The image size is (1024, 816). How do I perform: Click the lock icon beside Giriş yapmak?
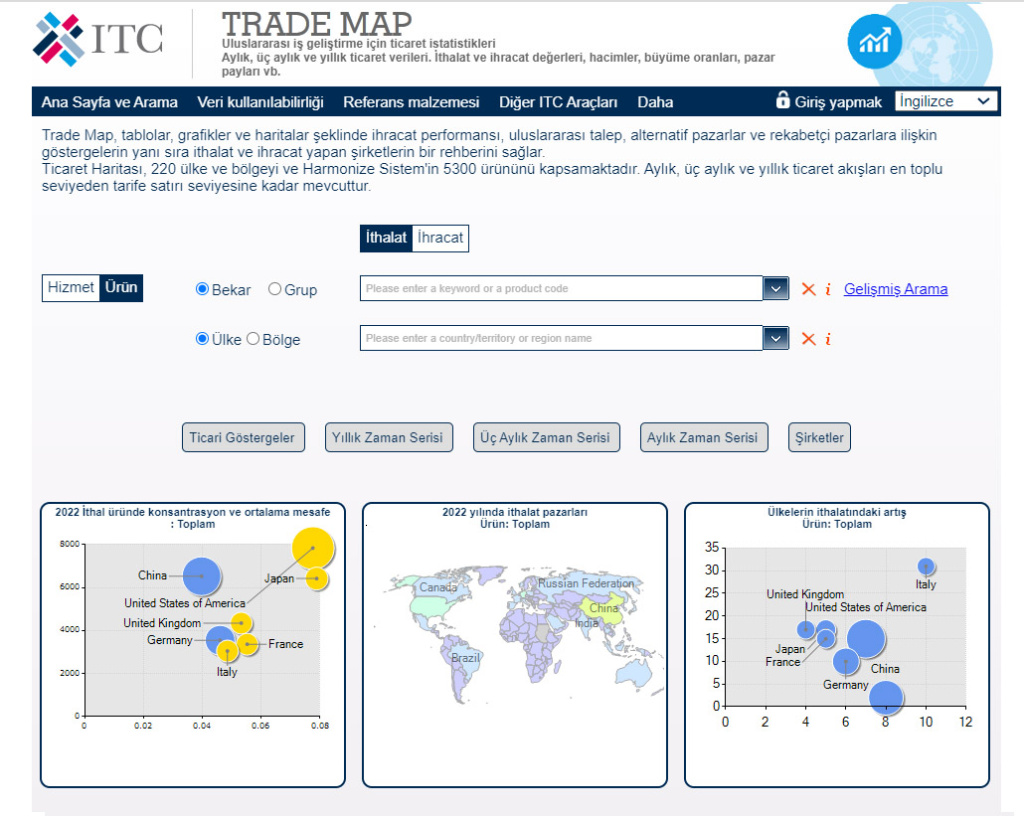(x=783, y=101)
